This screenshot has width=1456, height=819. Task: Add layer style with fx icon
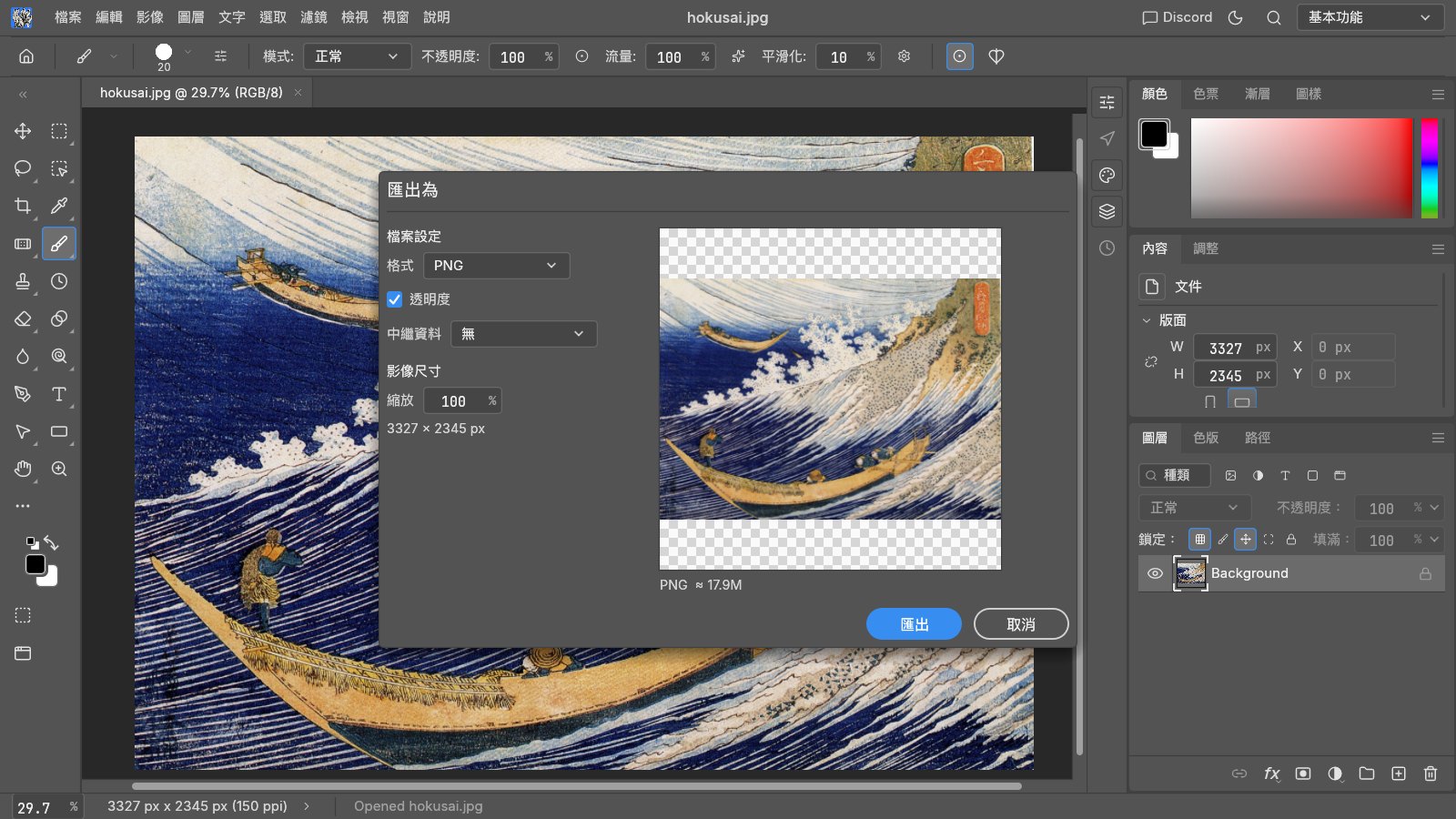[x=1271, y=773]
